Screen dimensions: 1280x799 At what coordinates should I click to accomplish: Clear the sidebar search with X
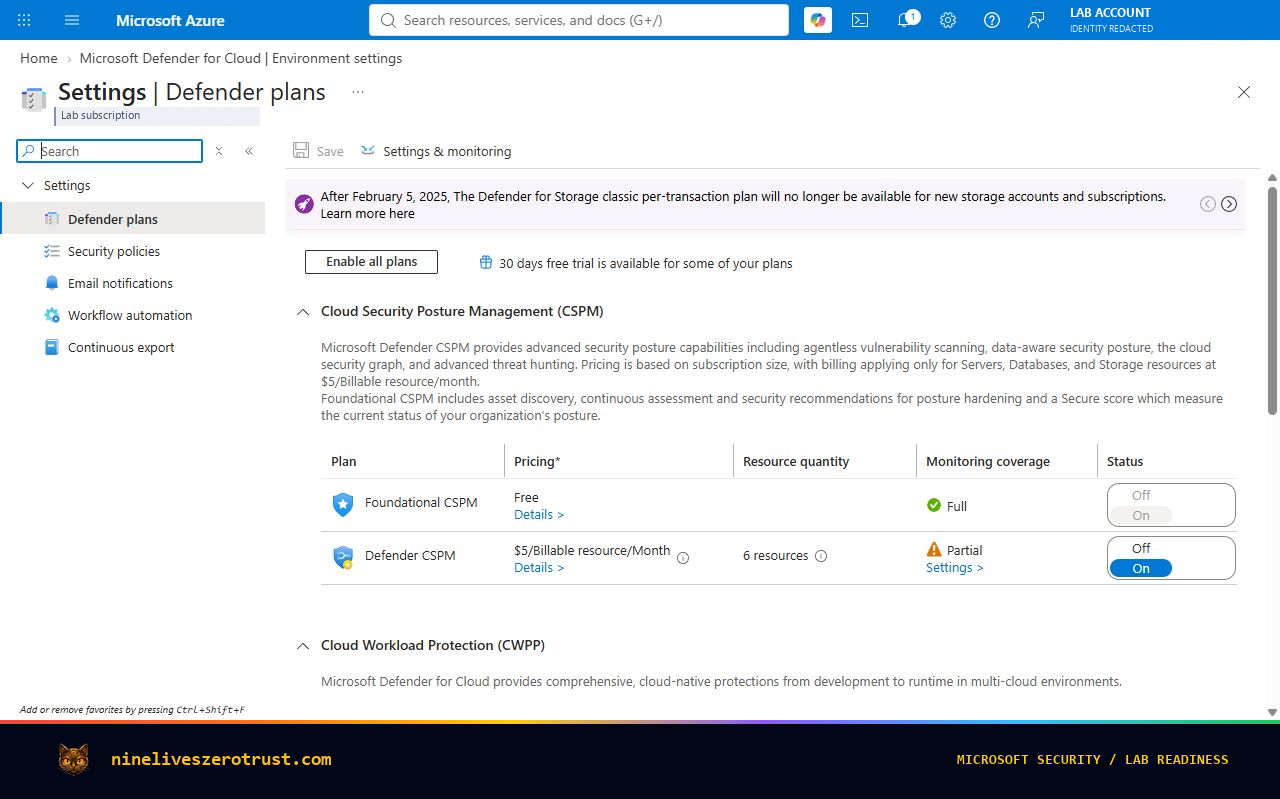(x=219, y=151)
